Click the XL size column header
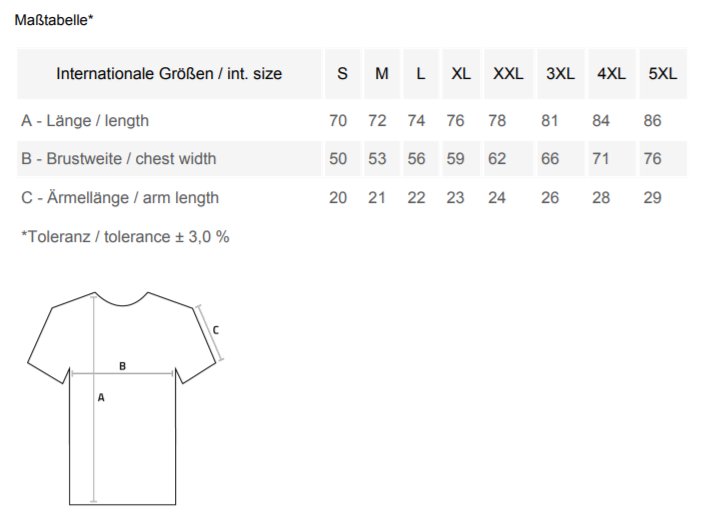 click(461, 73)
